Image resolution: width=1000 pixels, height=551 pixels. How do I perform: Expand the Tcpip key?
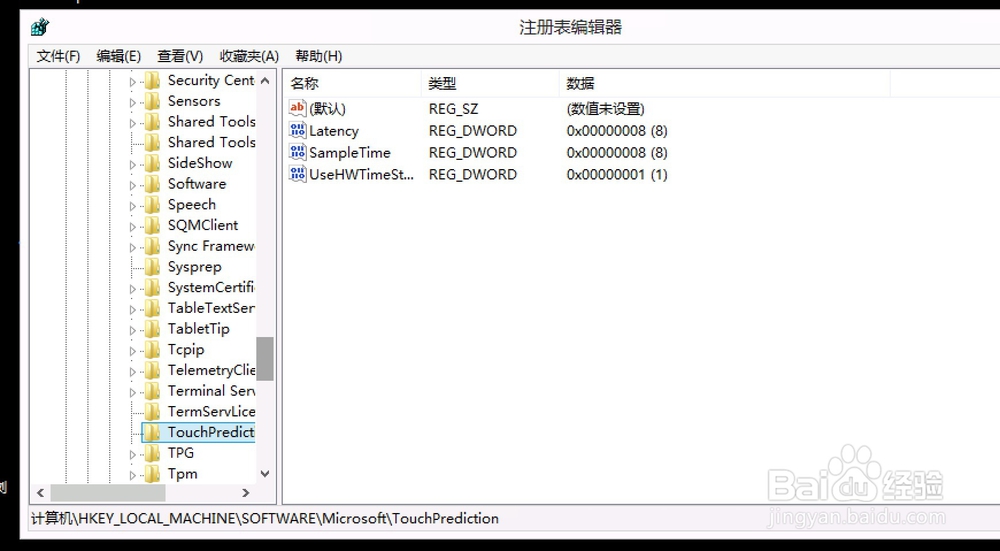(133, 351)
